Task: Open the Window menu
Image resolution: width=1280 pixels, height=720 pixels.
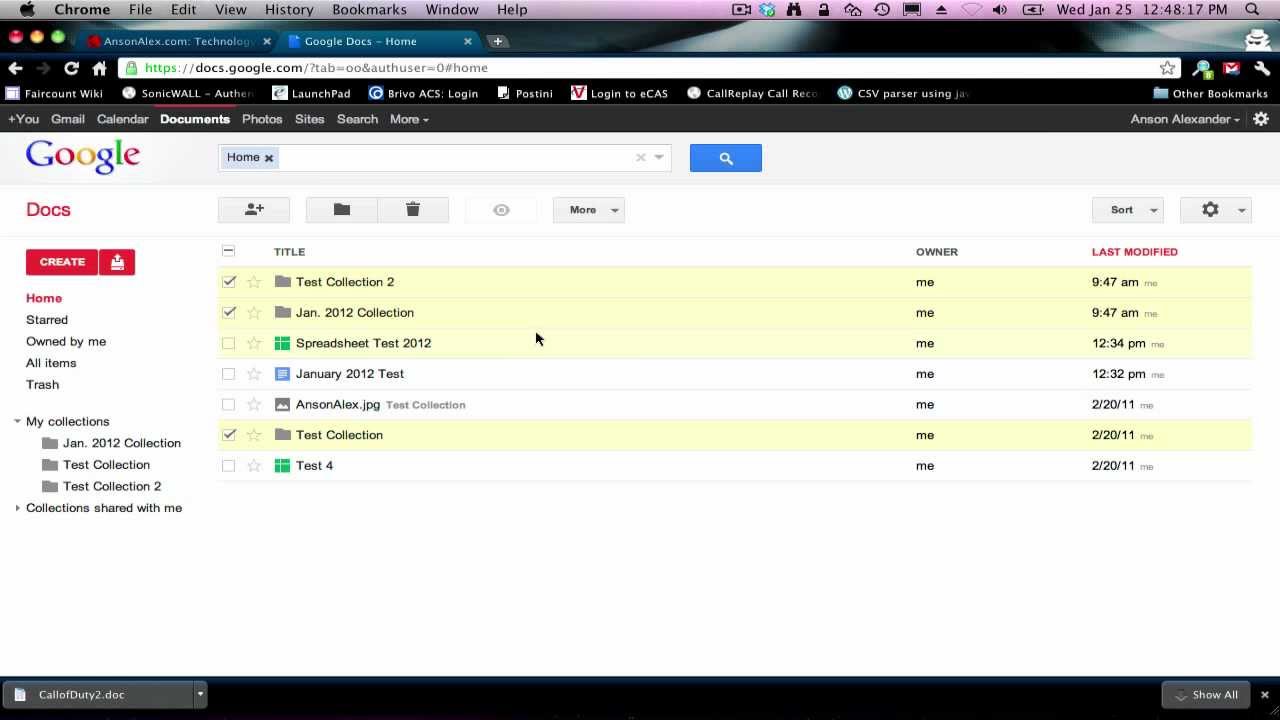Action: pos(452,9)
